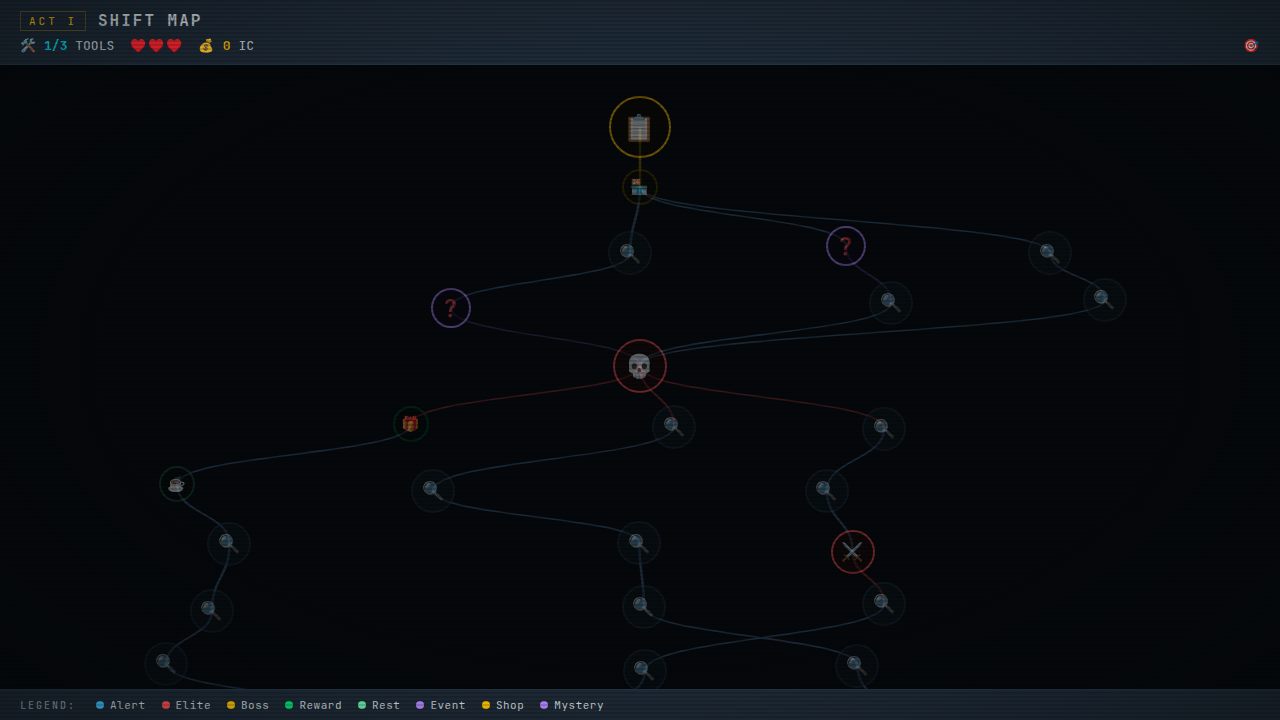1280x720 pixels.
Task: Select magnifier node just below right question mark
Action: [891, 302]
